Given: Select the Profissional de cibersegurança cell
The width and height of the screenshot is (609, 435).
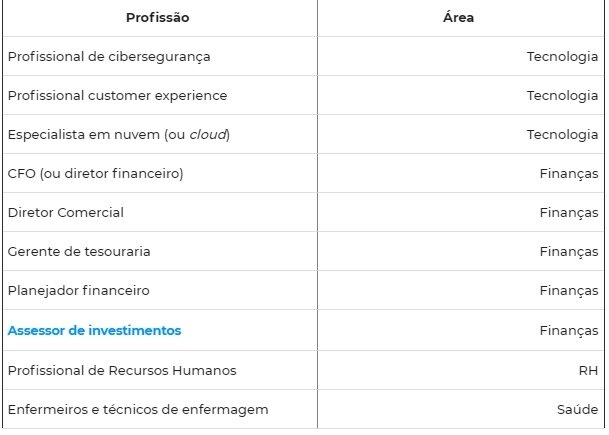Looking at the screenshot, I should pyautogui.click(x=109, y=57).
